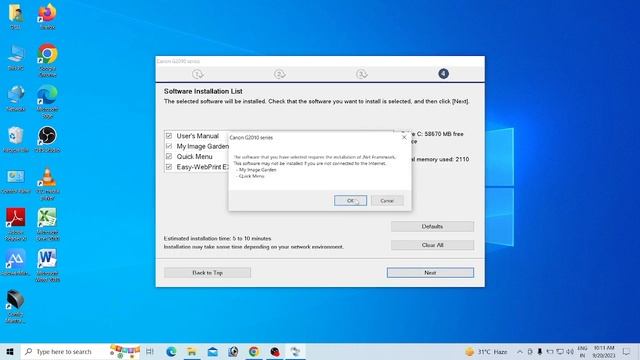Select the Firefox desktop icon
This screenshot has width=640, height=360.
click(47, 16)
